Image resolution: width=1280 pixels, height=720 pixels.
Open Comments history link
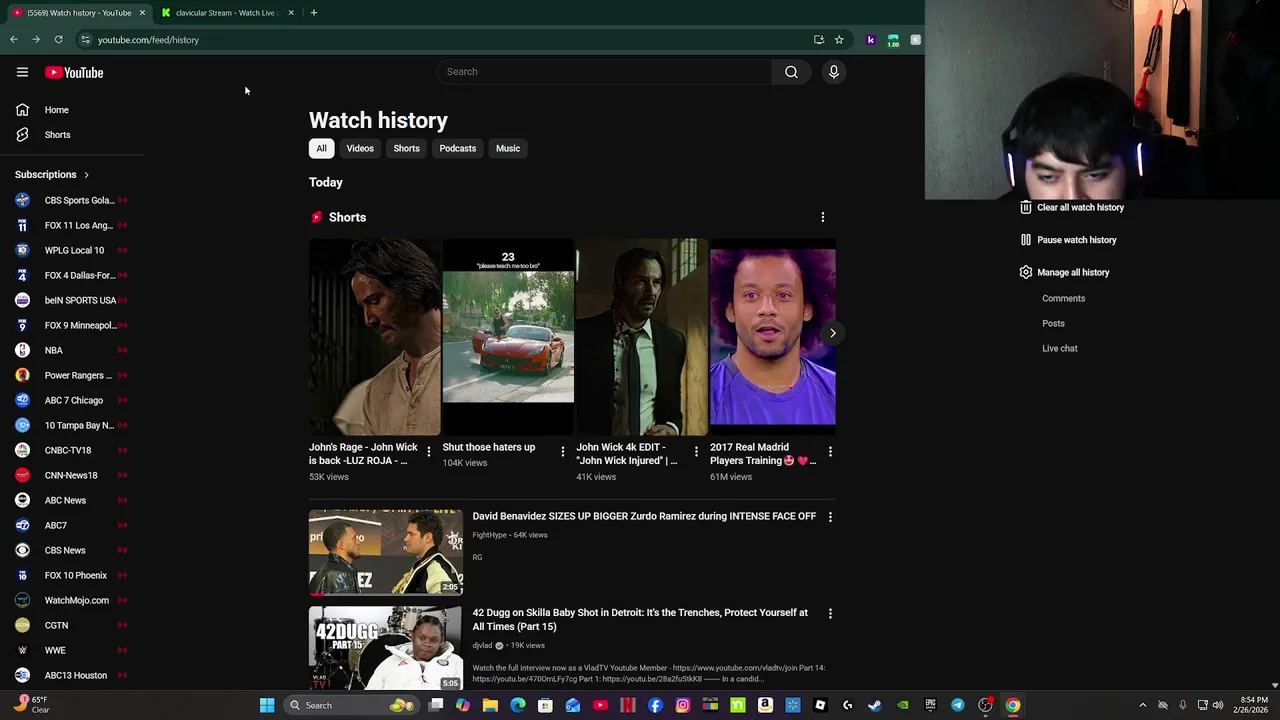click(1063, 298)
